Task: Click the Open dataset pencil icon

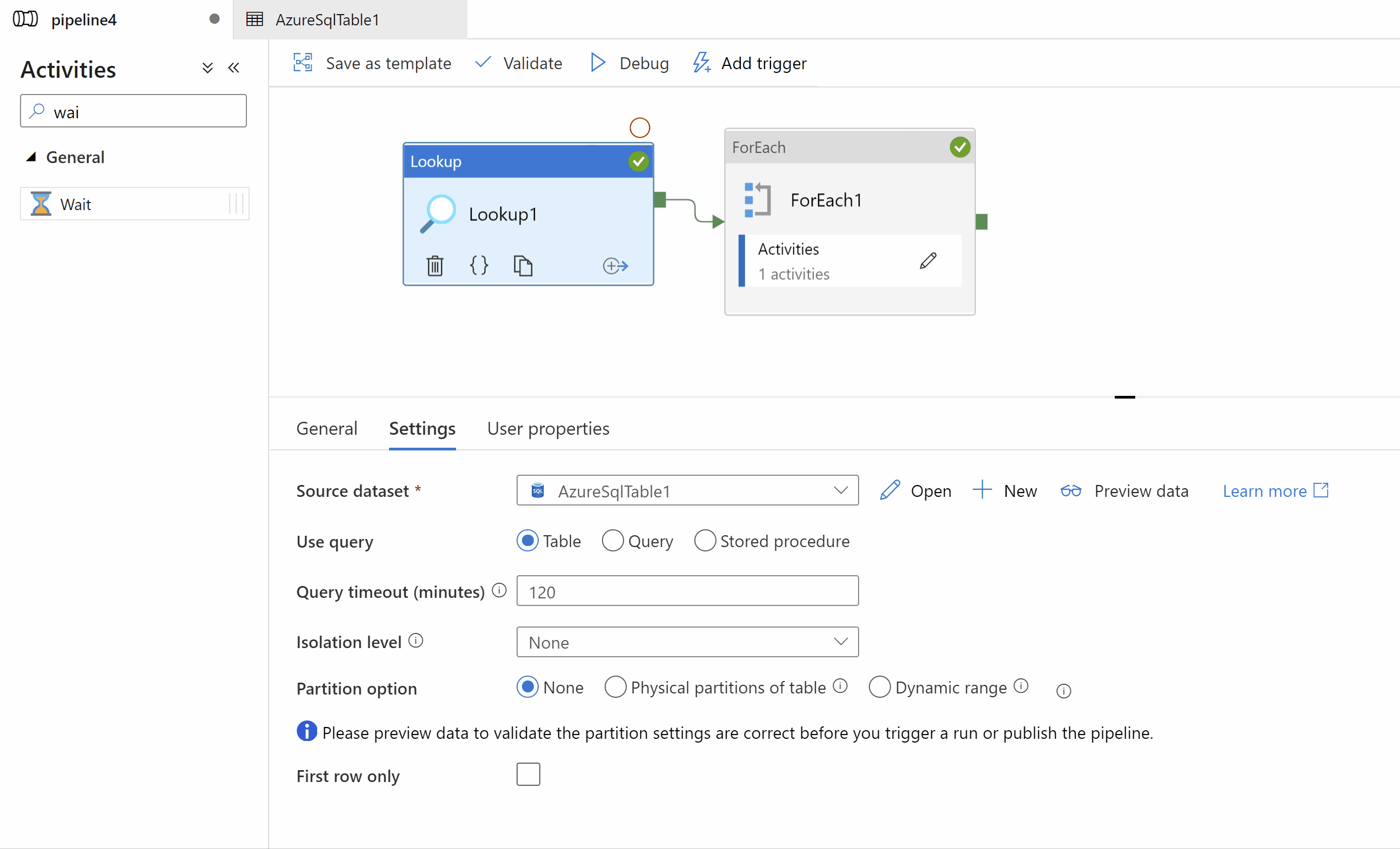Action: [x=890, y=490]
